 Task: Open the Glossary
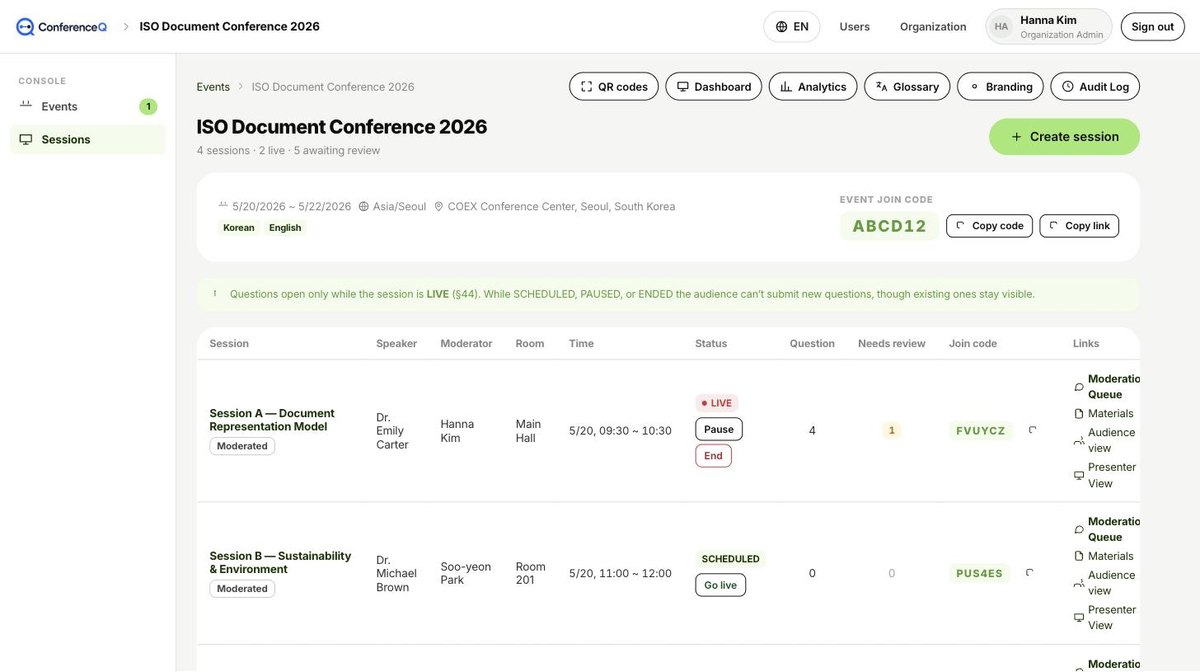[907, 87]
